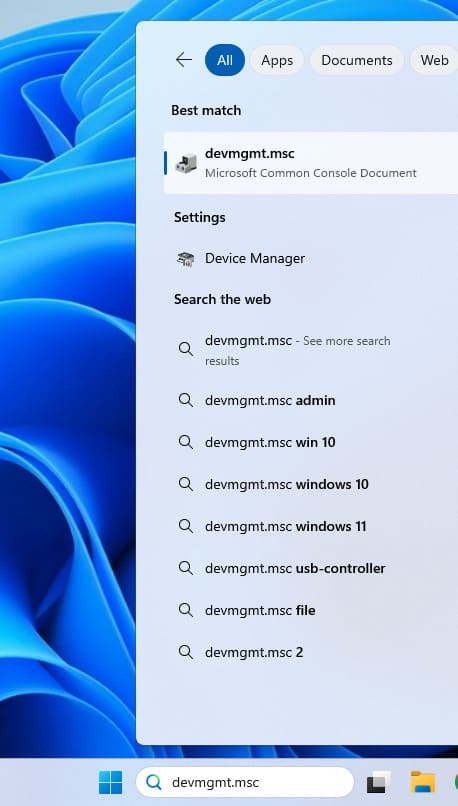
Task: Switch to the Web filter tab
Action: click(434, 60)
